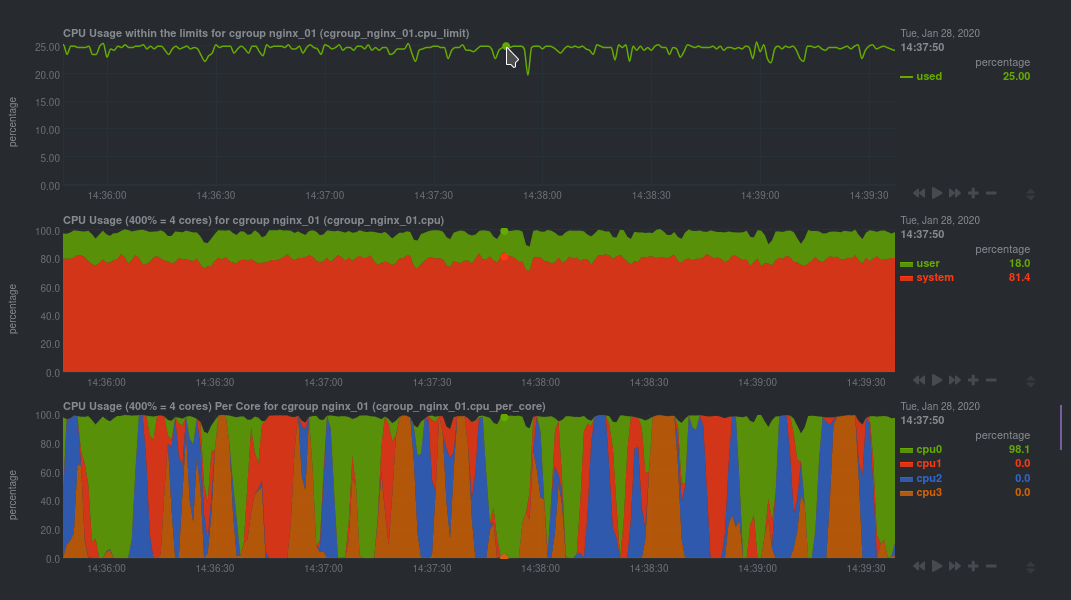The image size is (1071, 600).
Task: Click the resize handle of the cpu chart
Action: [1031, 379]
